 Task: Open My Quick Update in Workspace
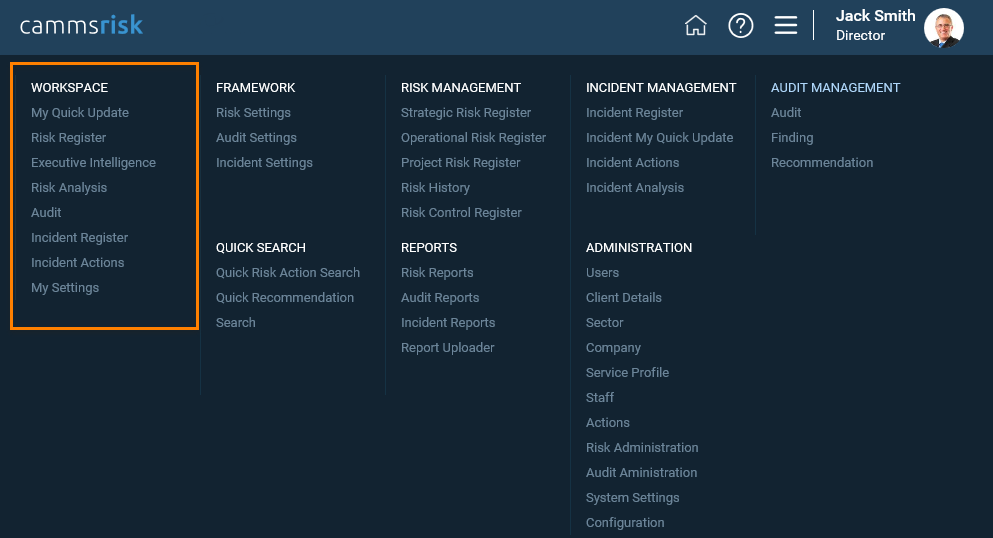[x=80, y=113]
